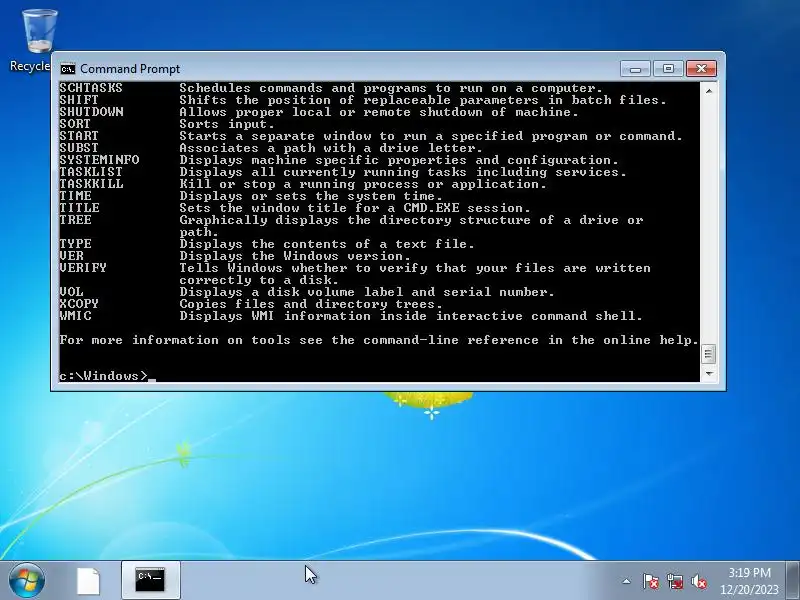The image size is (800, 600).
Task: Click 'Sorts input.' description text
Action: point(227,124)
